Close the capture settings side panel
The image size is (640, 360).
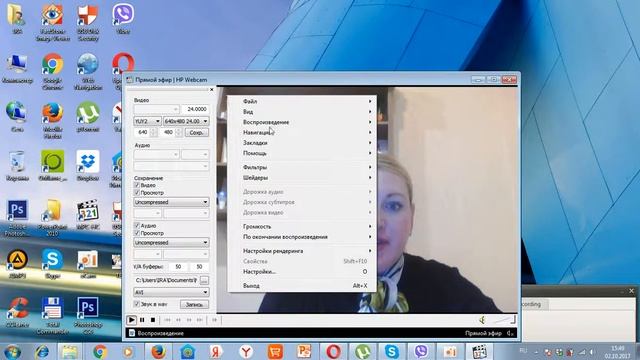(211, 89)
